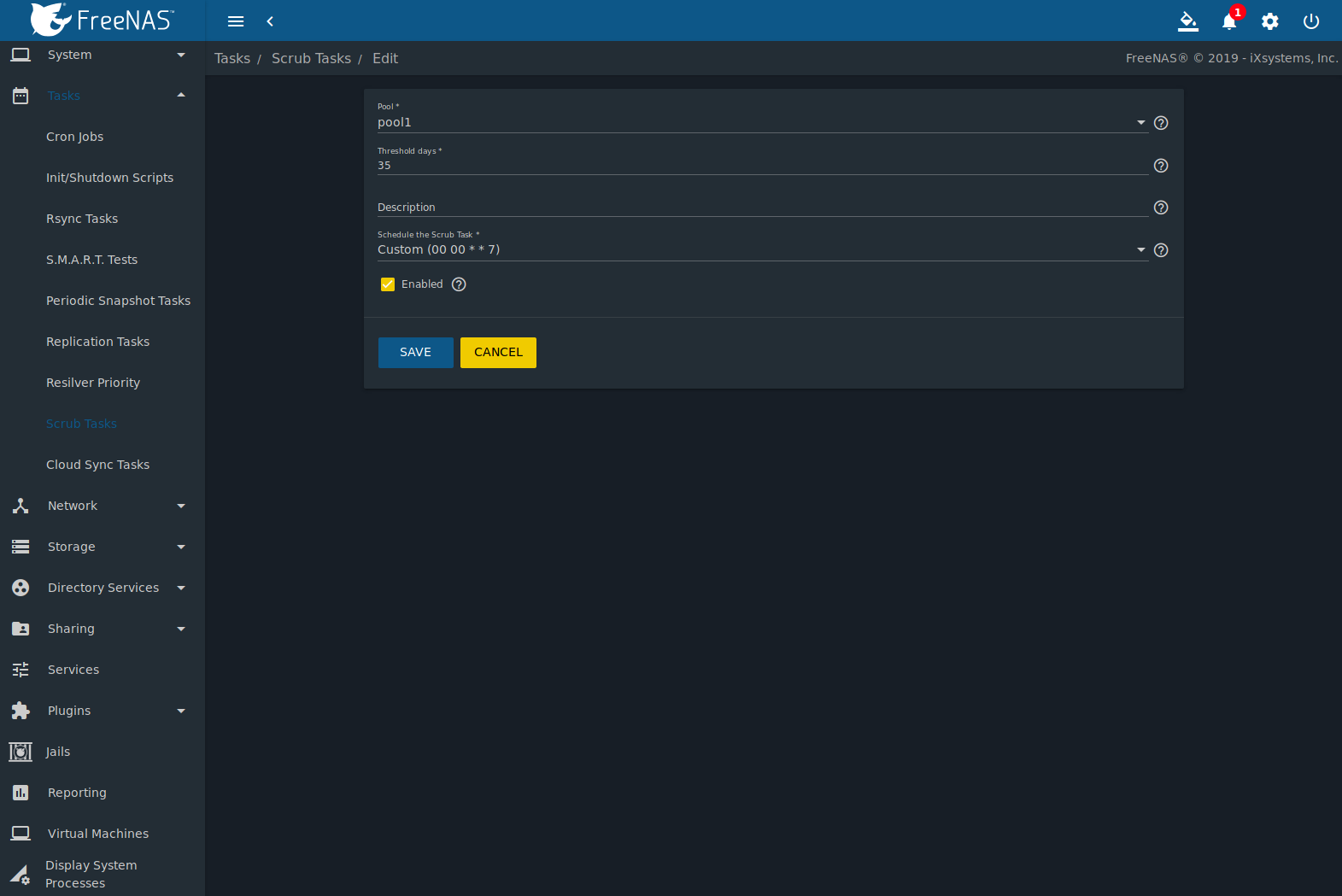
Task: Expand the Plugins menu arrow
Action: 181,711
